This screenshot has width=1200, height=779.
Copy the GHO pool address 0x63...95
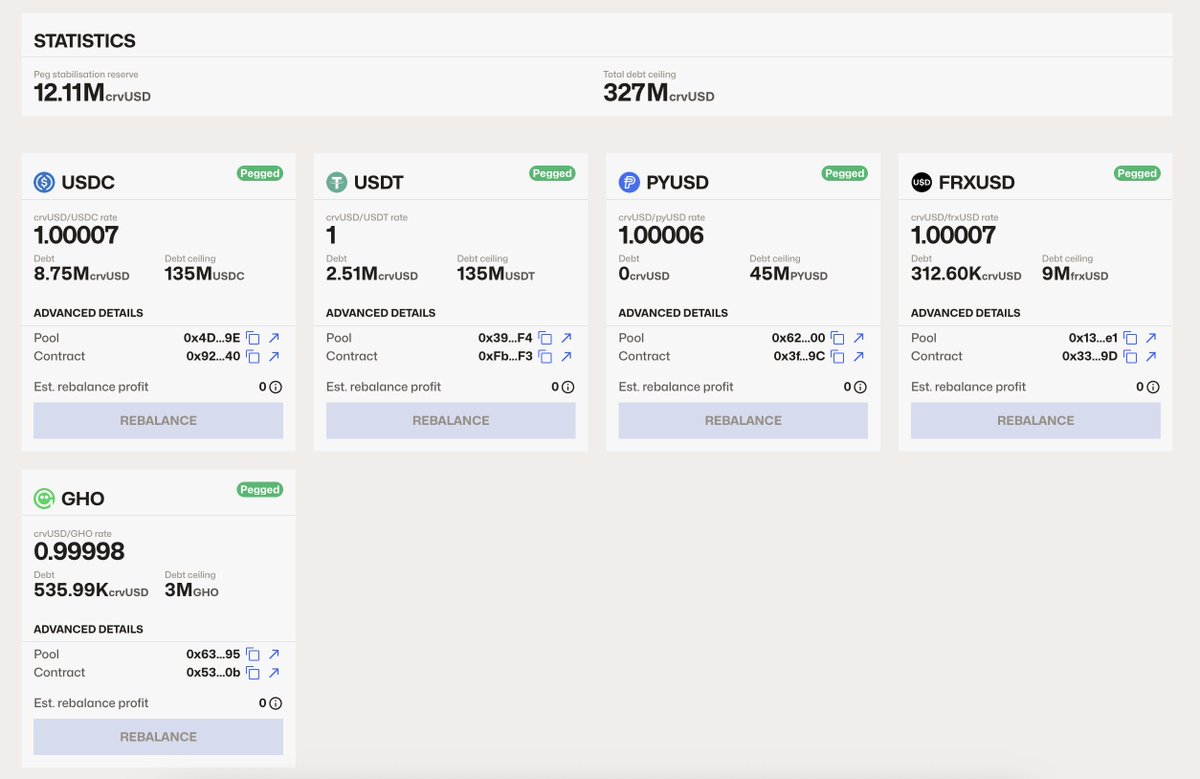[253, 654]
